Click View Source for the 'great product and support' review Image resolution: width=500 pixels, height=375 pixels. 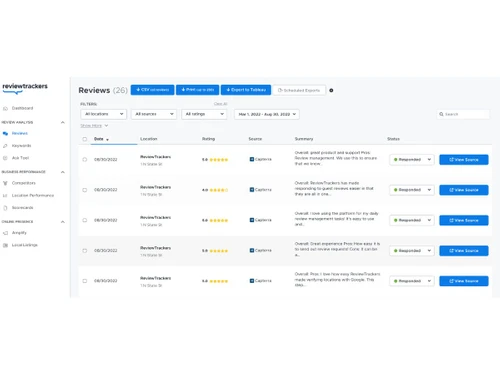coord(464,159)
